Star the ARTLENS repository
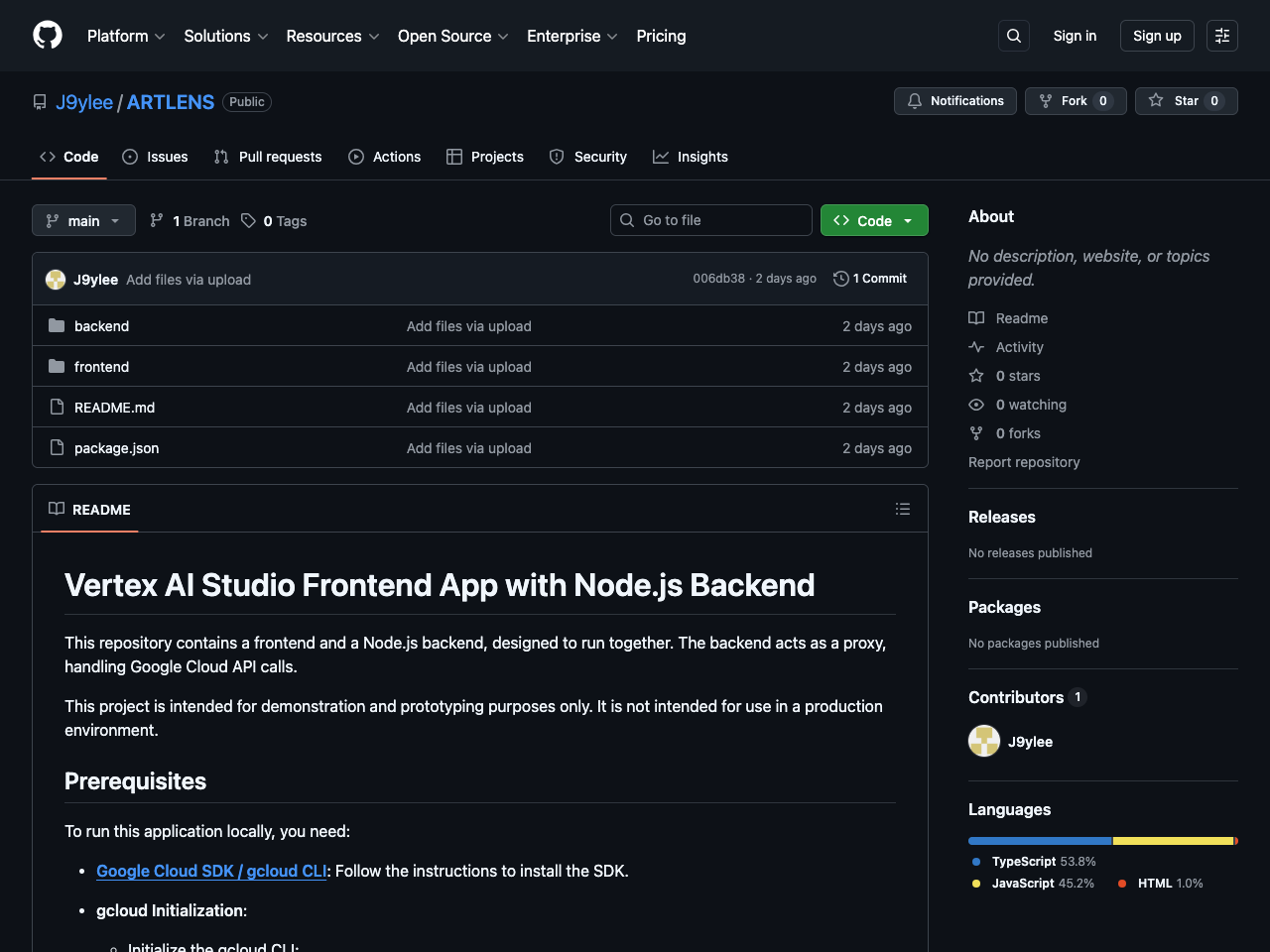The image size is (1270, 952). (x=1187, y=101)
